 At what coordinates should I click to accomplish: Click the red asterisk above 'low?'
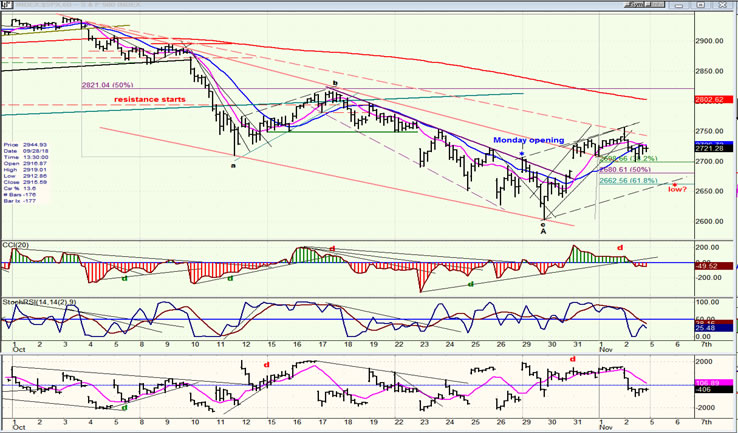pyautogui.click(x=675, y=185)
